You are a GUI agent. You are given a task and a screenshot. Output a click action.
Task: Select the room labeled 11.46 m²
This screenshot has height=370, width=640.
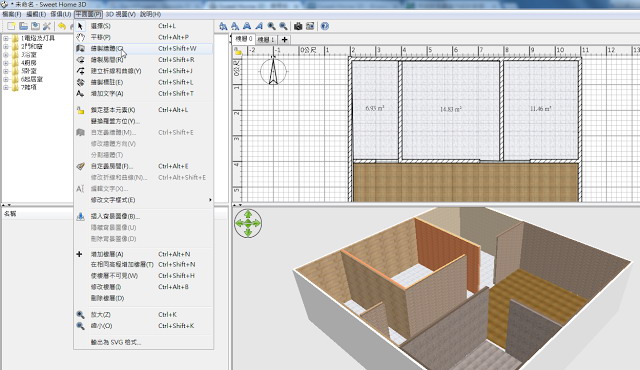pyautogui.click(x=540, y=109)
